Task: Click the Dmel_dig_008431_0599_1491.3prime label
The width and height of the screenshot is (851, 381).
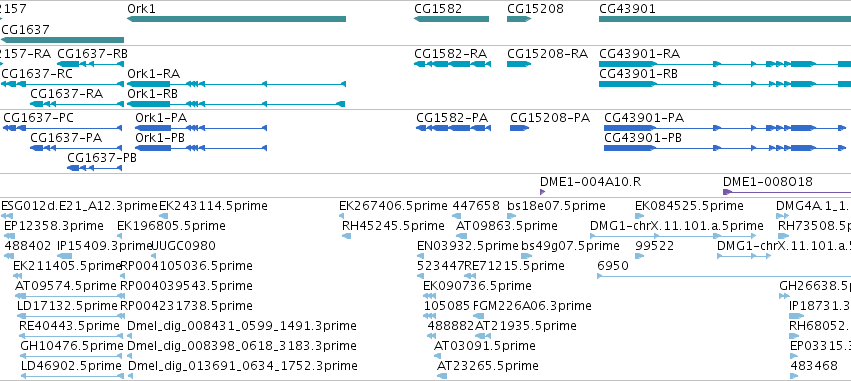Action: pyautogui.click(x=242, y=326)
